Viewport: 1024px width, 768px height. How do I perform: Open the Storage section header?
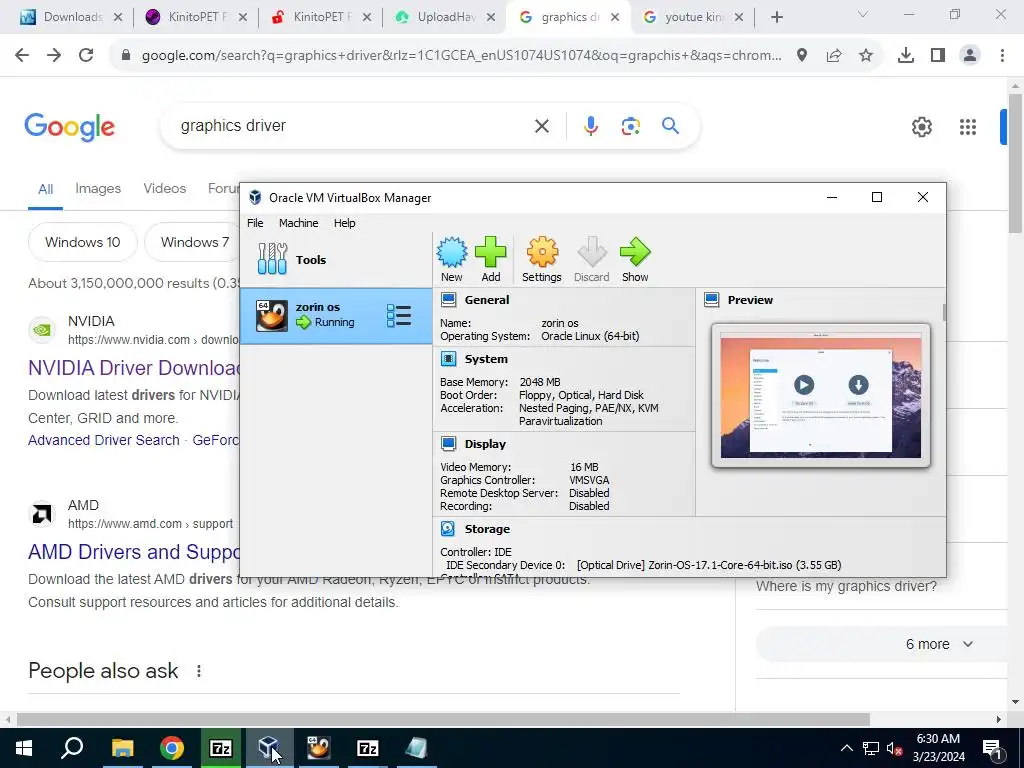pos(487,528)
